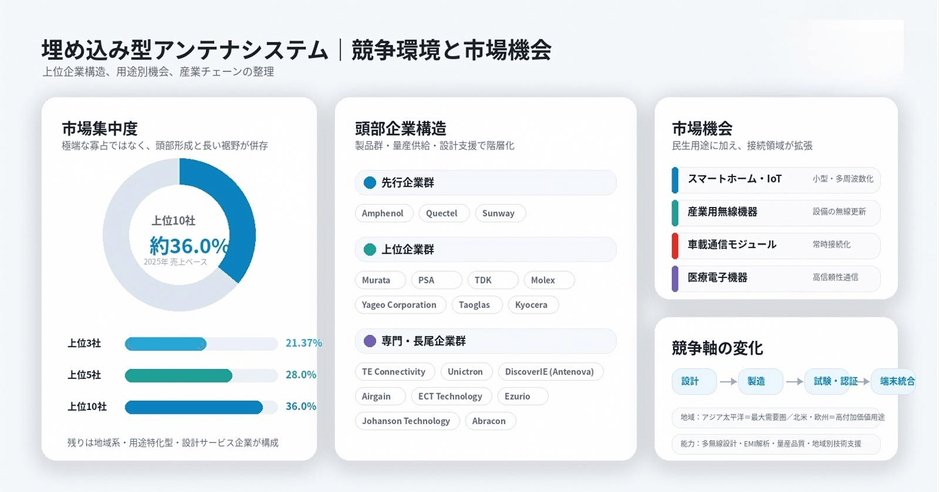
Task: Open the スマートホーム・IoT opportunity row
Action: pyautogui.click(x=776, y=179)
